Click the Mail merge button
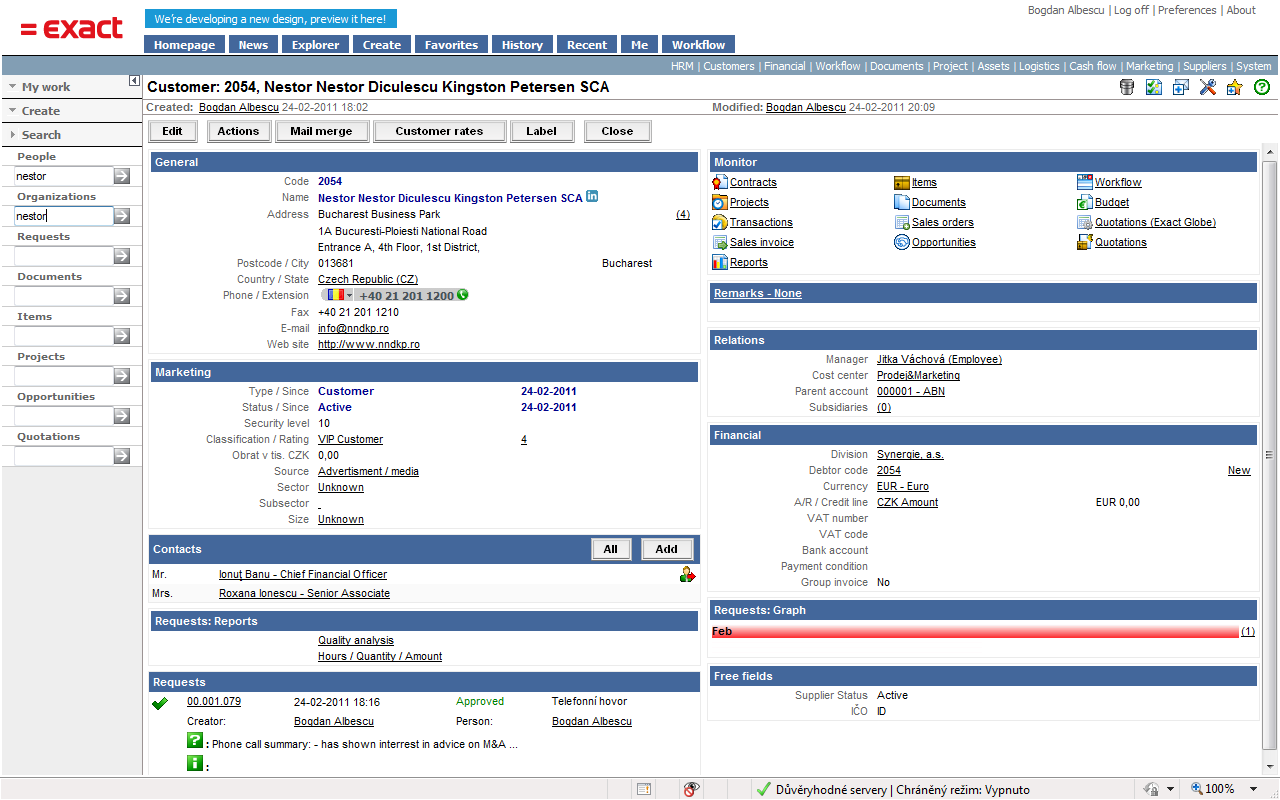1280x800 pixels. [321, 131]
